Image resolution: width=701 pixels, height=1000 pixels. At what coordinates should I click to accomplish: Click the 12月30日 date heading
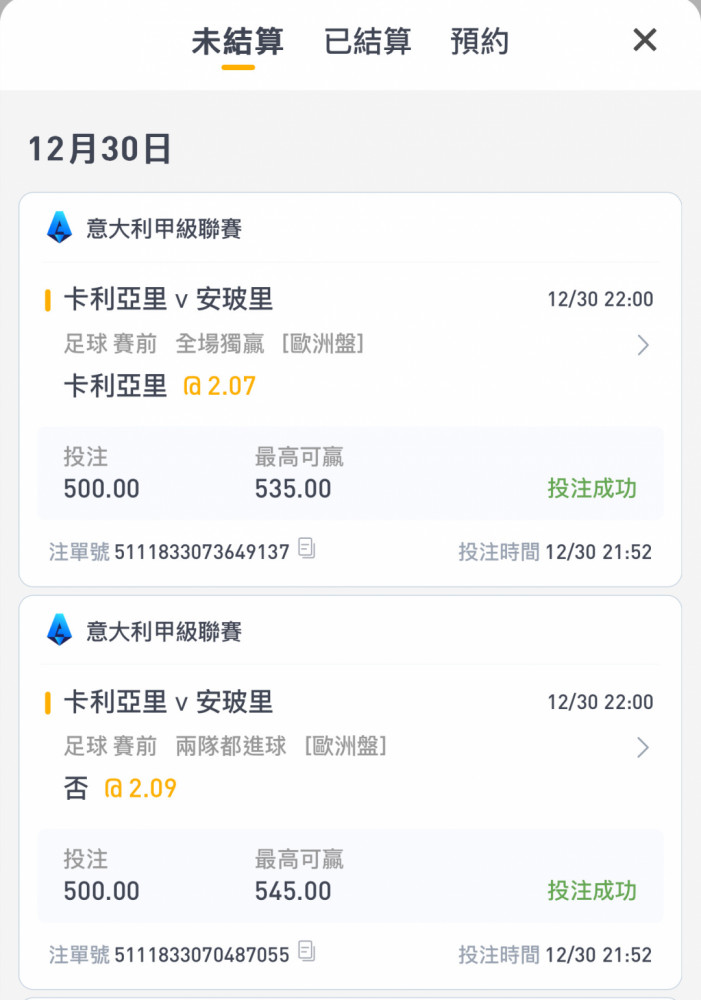[100, 150]
